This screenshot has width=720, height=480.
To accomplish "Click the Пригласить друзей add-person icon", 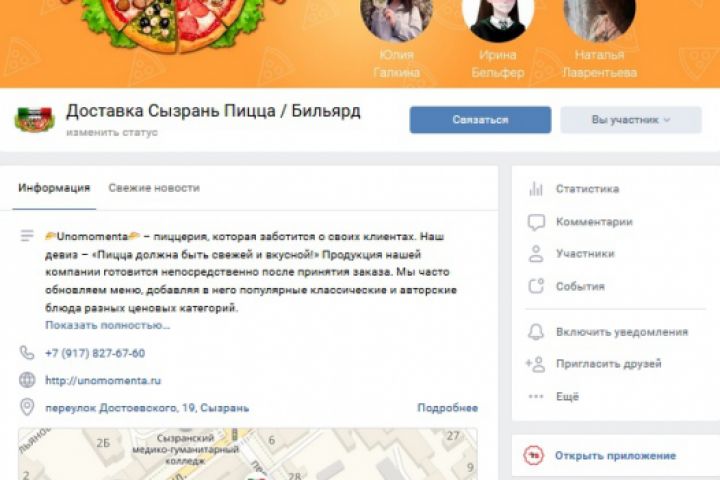I will [535, 364].
